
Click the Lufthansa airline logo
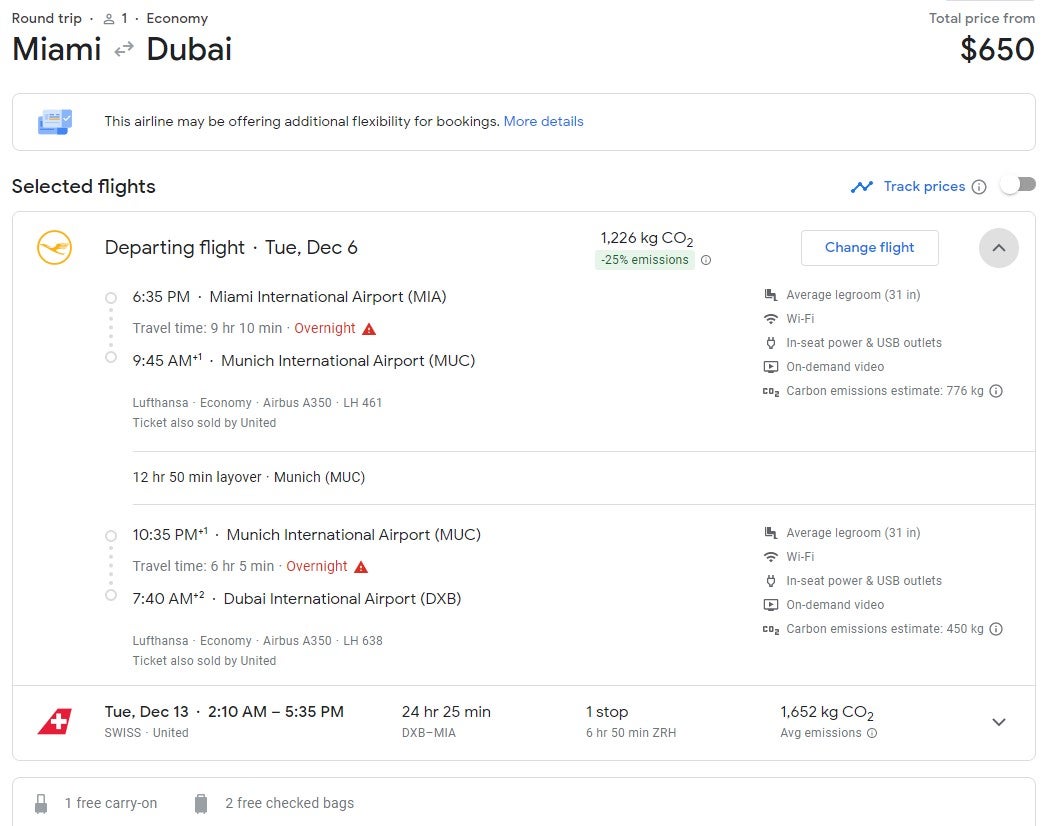[54, 247]
